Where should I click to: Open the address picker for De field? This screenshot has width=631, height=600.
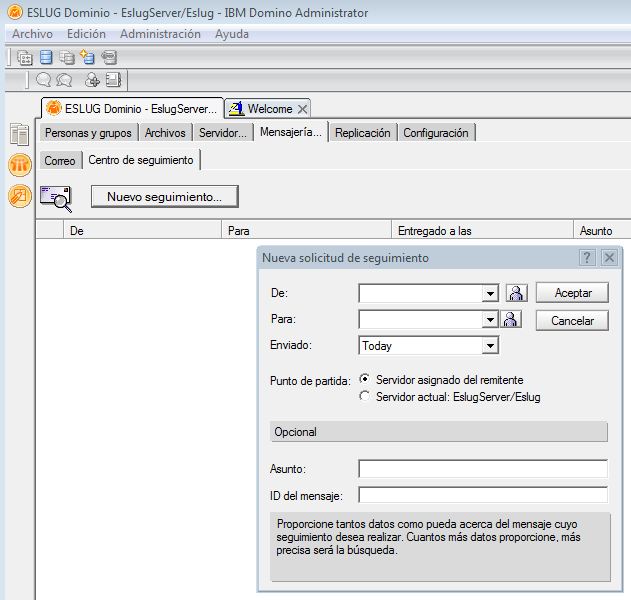(x=517, y=293)
